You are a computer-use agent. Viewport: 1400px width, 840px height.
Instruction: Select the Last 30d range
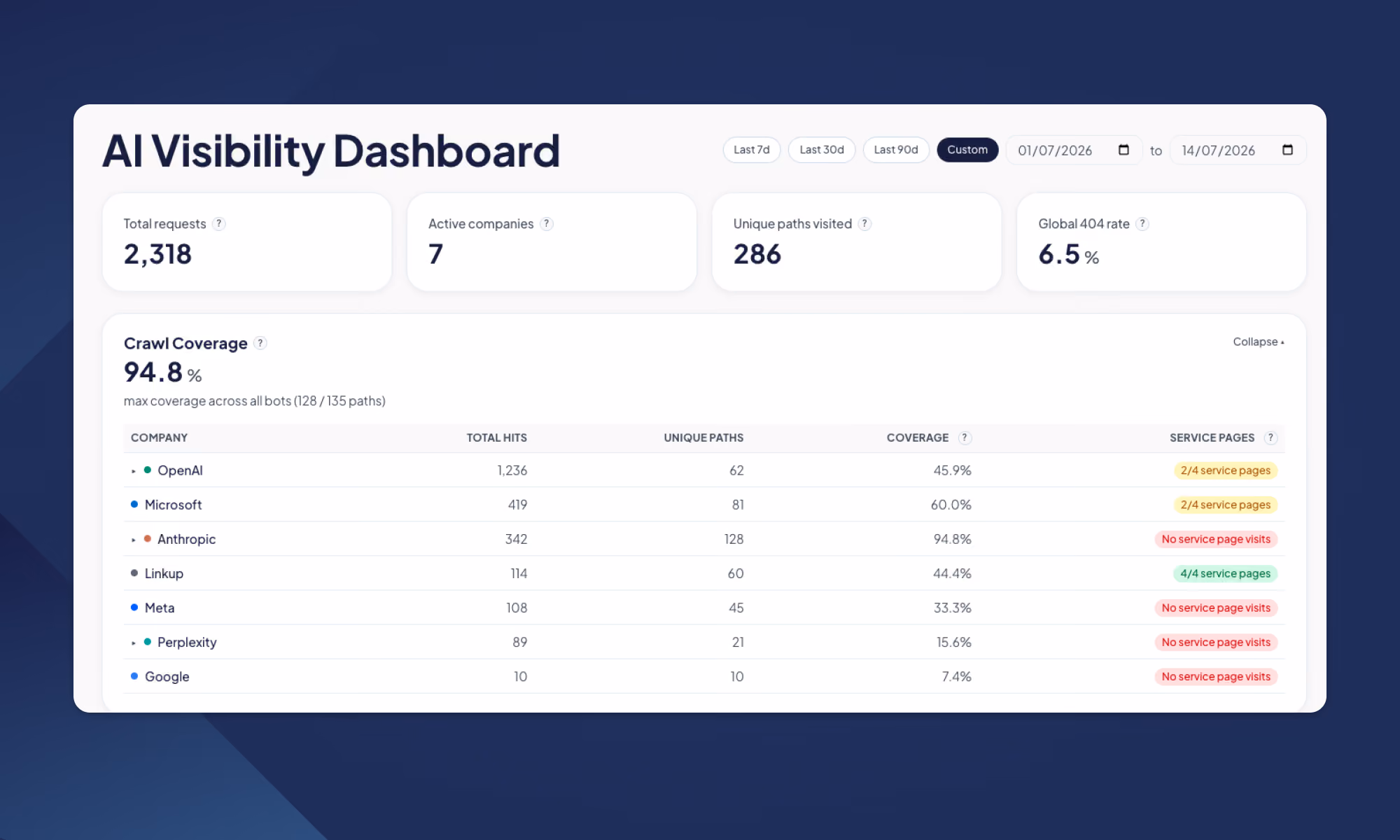click(822, 150)
